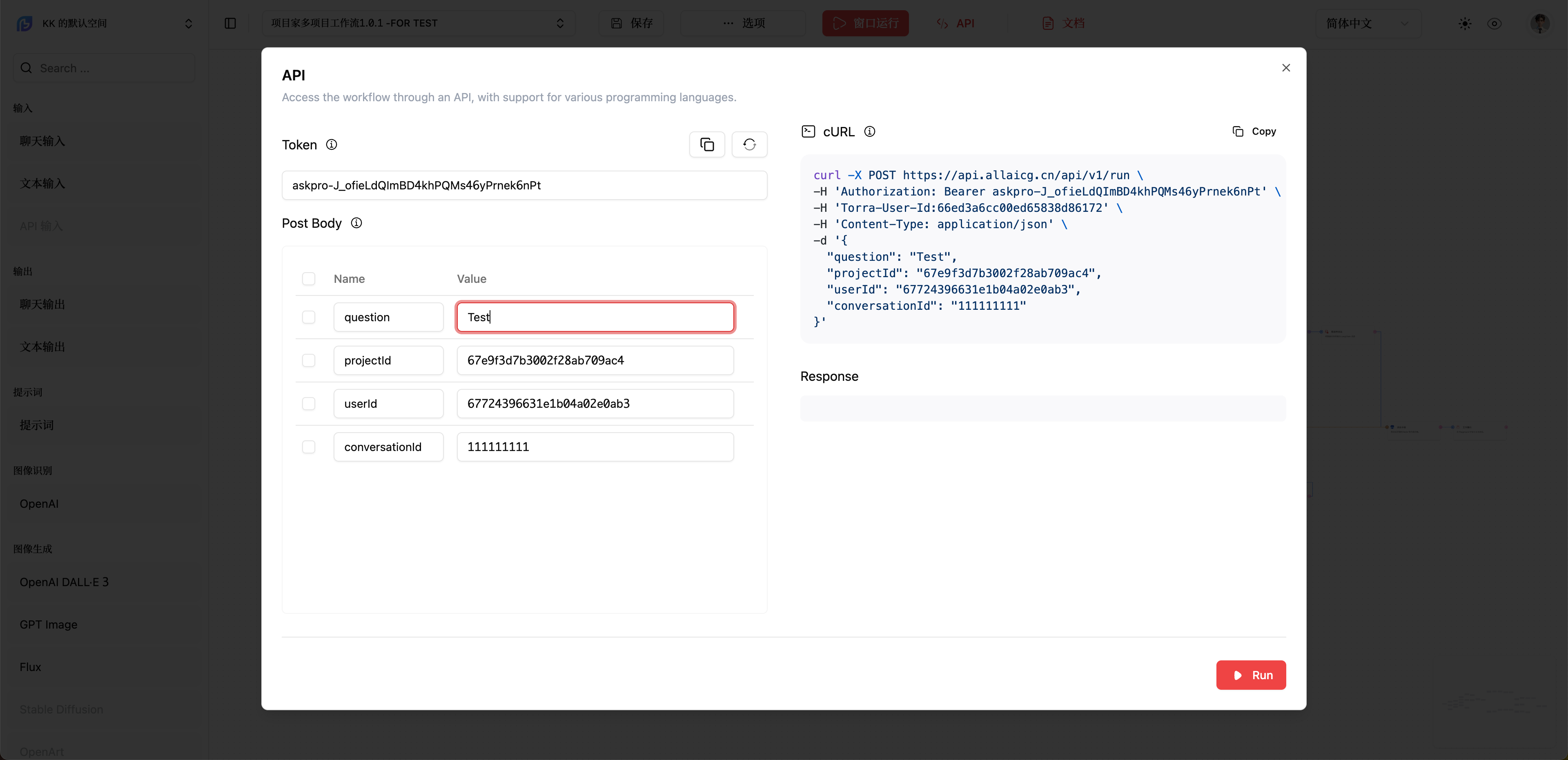Viewport: 1568px width, 760px height.
Task: Click the sidebar Search box
Action: [x=104, y=68]
